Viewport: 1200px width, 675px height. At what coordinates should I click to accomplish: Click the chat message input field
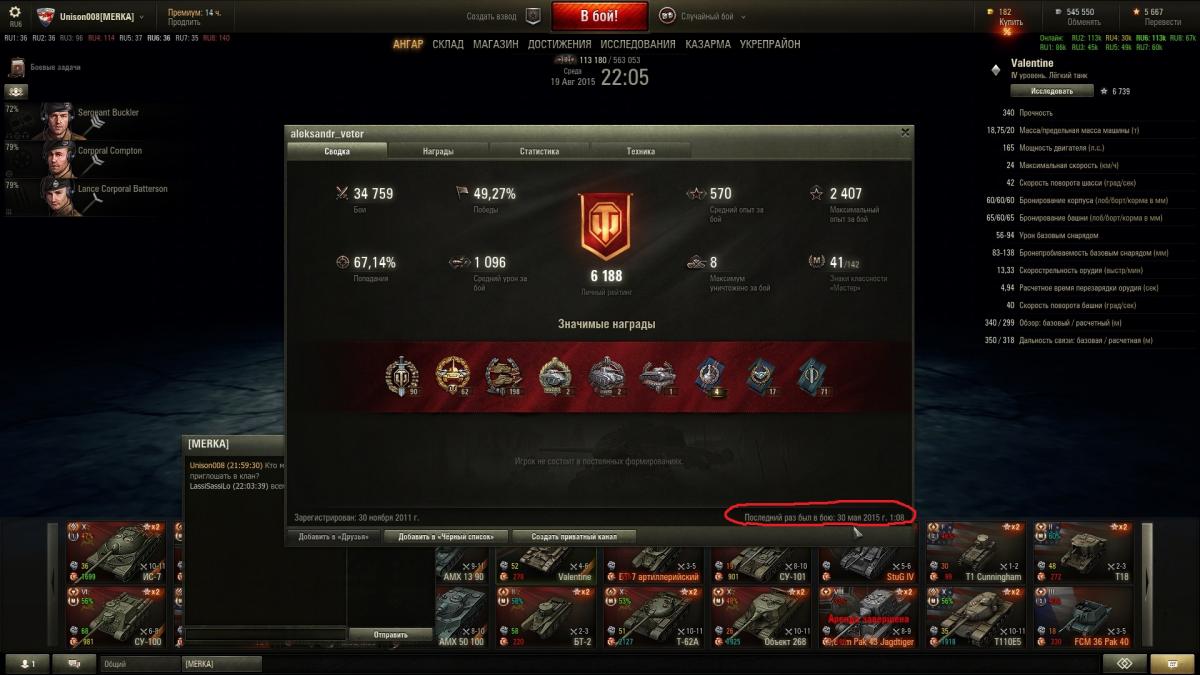(x=266, y=634)
